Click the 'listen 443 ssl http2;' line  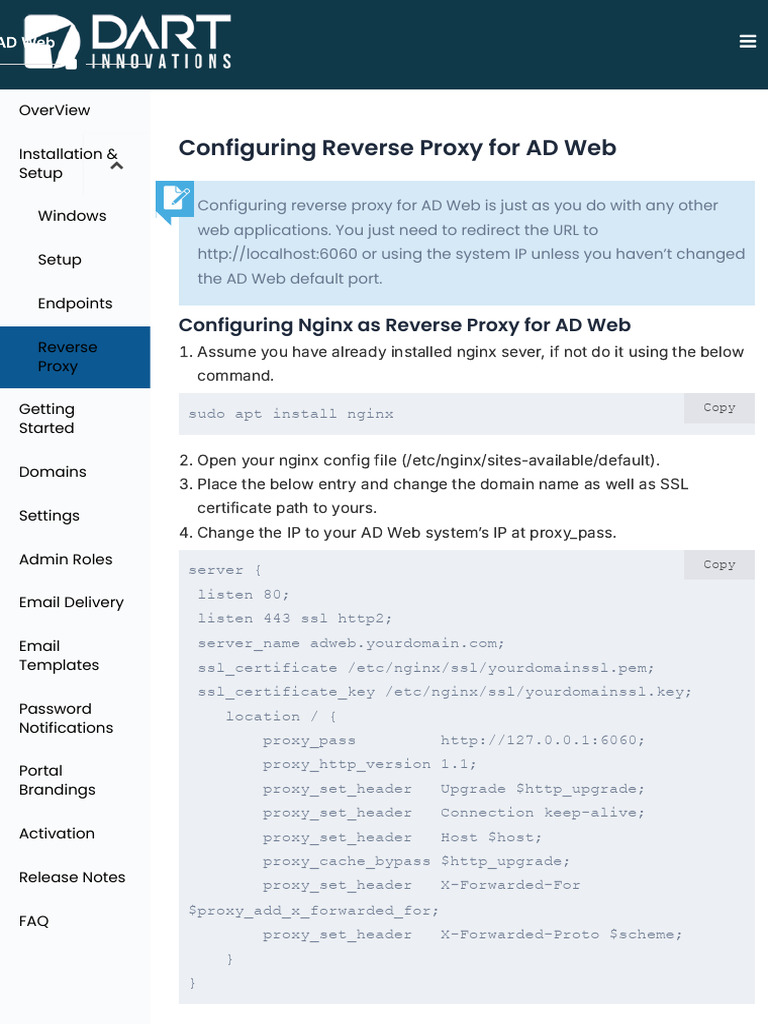[295, 618]
